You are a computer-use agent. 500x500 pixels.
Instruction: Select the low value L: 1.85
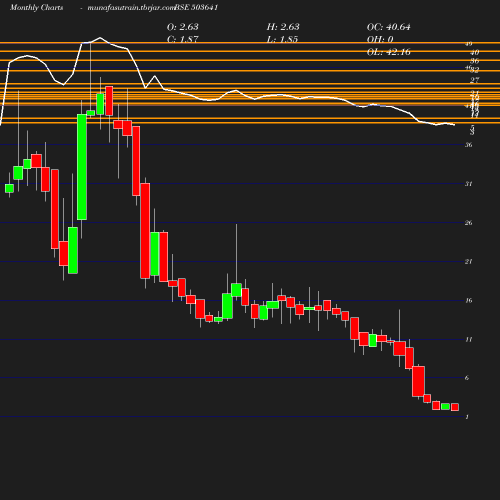pos(282,39)
